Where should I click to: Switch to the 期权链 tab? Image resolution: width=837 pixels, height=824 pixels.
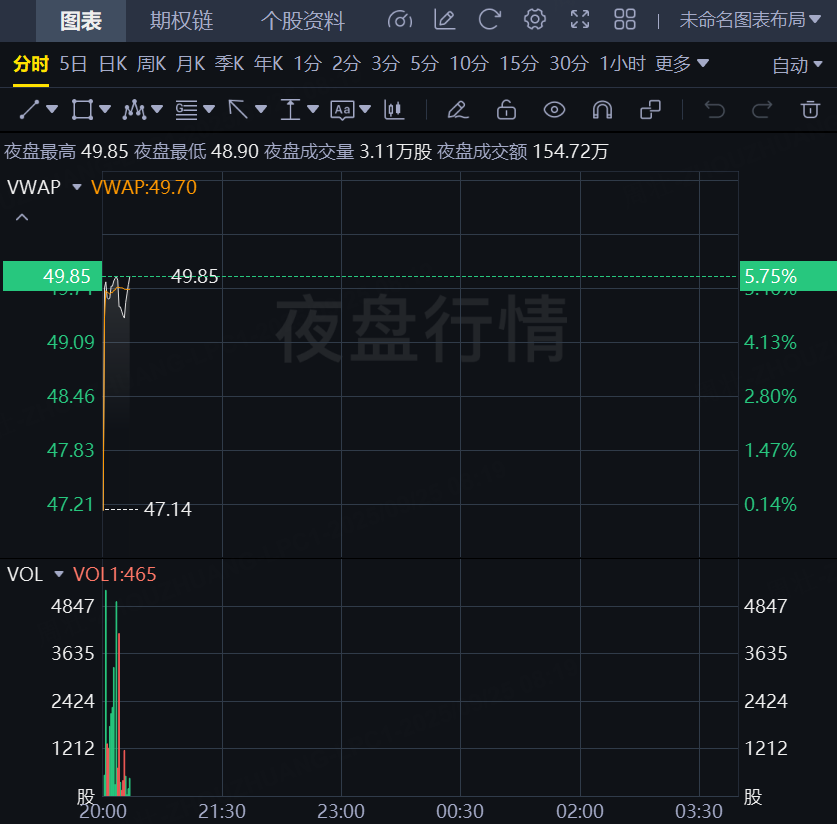pyautogui.click(x=181, y=21)
